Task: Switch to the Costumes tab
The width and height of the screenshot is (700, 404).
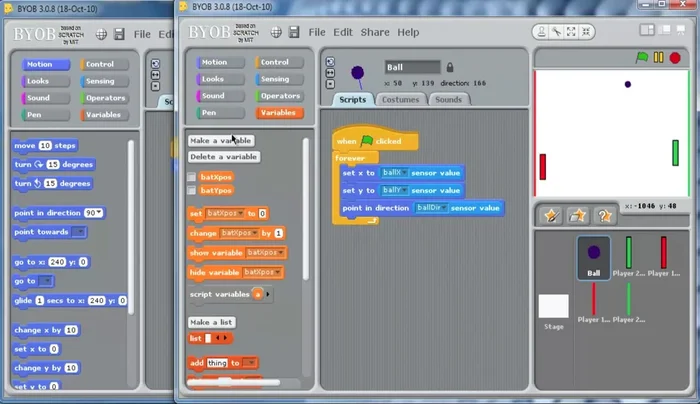Action: point(400,100)
